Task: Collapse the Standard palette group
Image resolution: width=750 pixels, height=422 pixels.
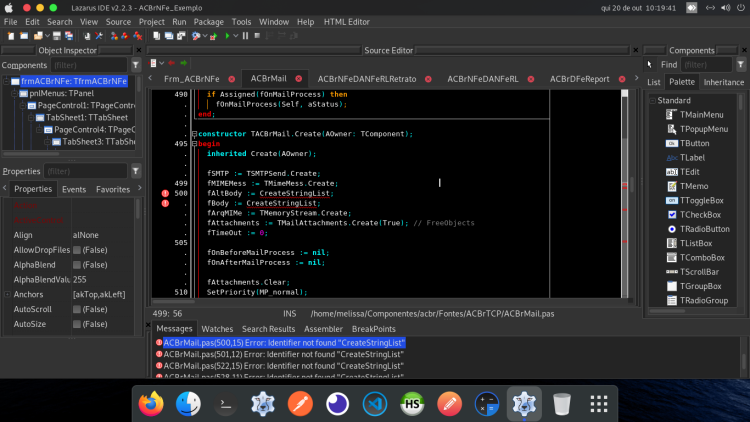Action: [652, 100]
